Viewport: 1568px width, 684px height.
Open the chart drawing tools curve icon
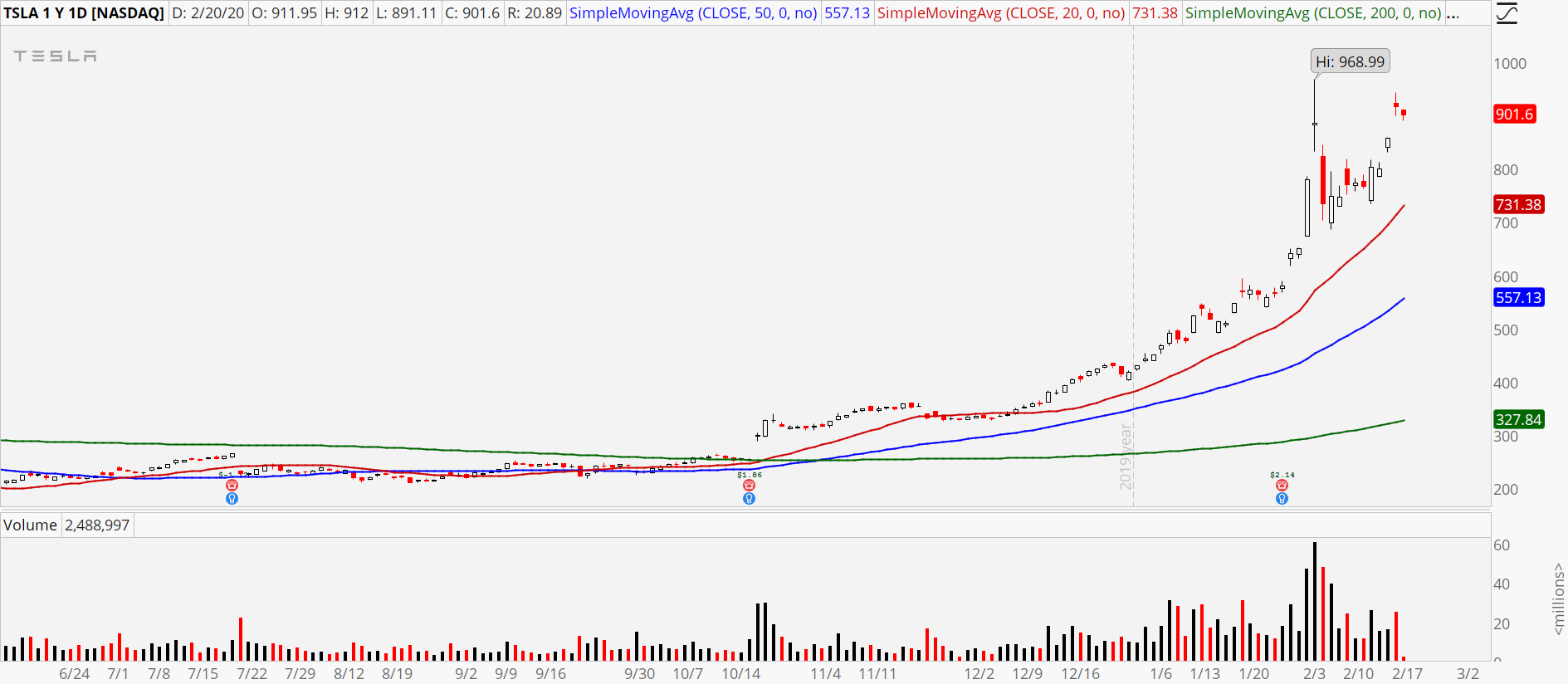pos(1507,13)
